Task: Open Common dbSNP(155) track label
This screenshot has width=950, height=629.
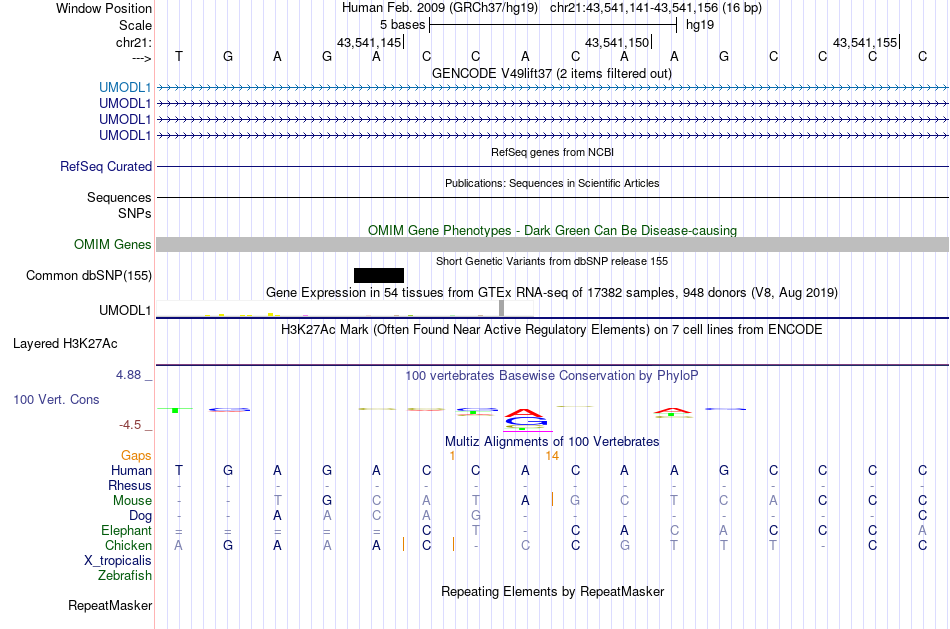Action: (89, 275)
